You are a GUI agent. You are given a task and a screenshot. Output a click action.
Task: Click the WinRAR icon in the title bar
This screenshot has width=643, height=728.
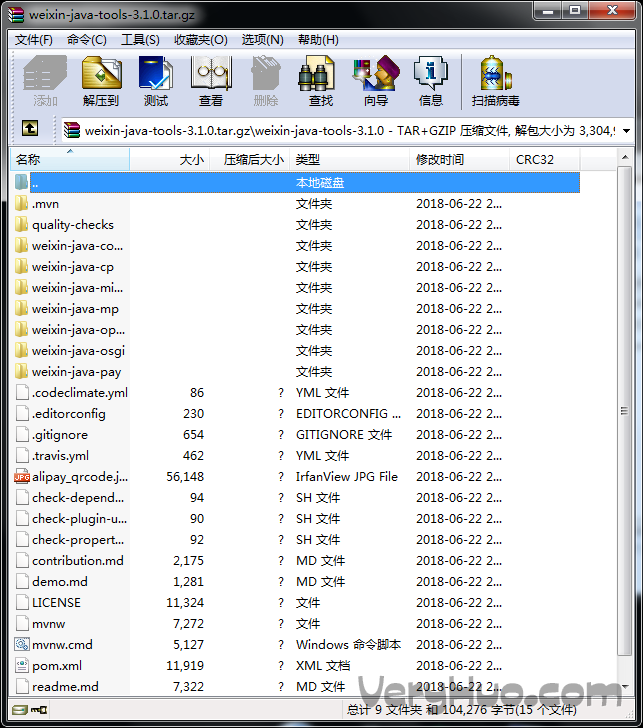[16, 14]
